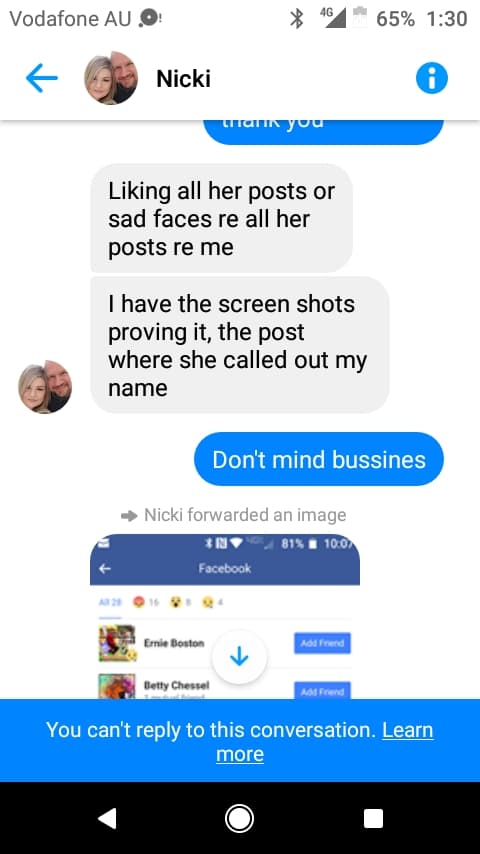This screenshot has height=854, width=480.
Task: Tap Android home circle button
Action: [x=239, y=818]
